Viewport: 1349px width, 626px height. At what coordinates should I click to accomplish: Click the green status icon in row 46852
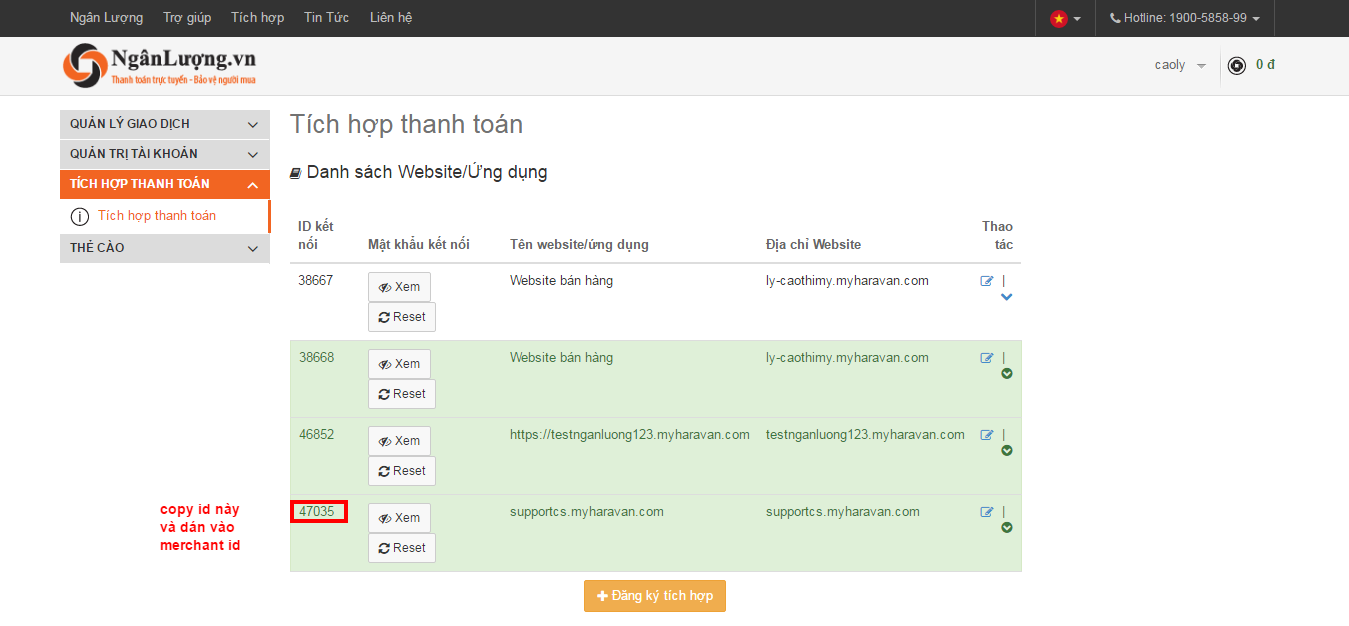click(x=1007, y=451)
